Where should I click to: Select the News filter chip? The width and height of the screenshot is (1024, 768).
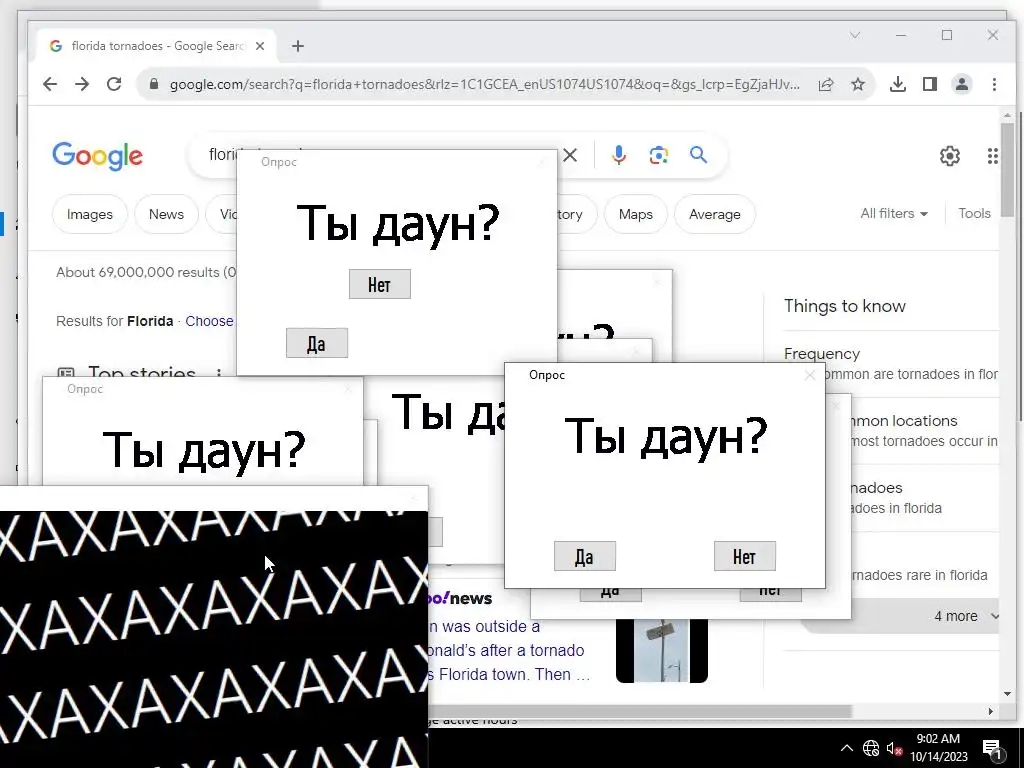pos(166,214)
